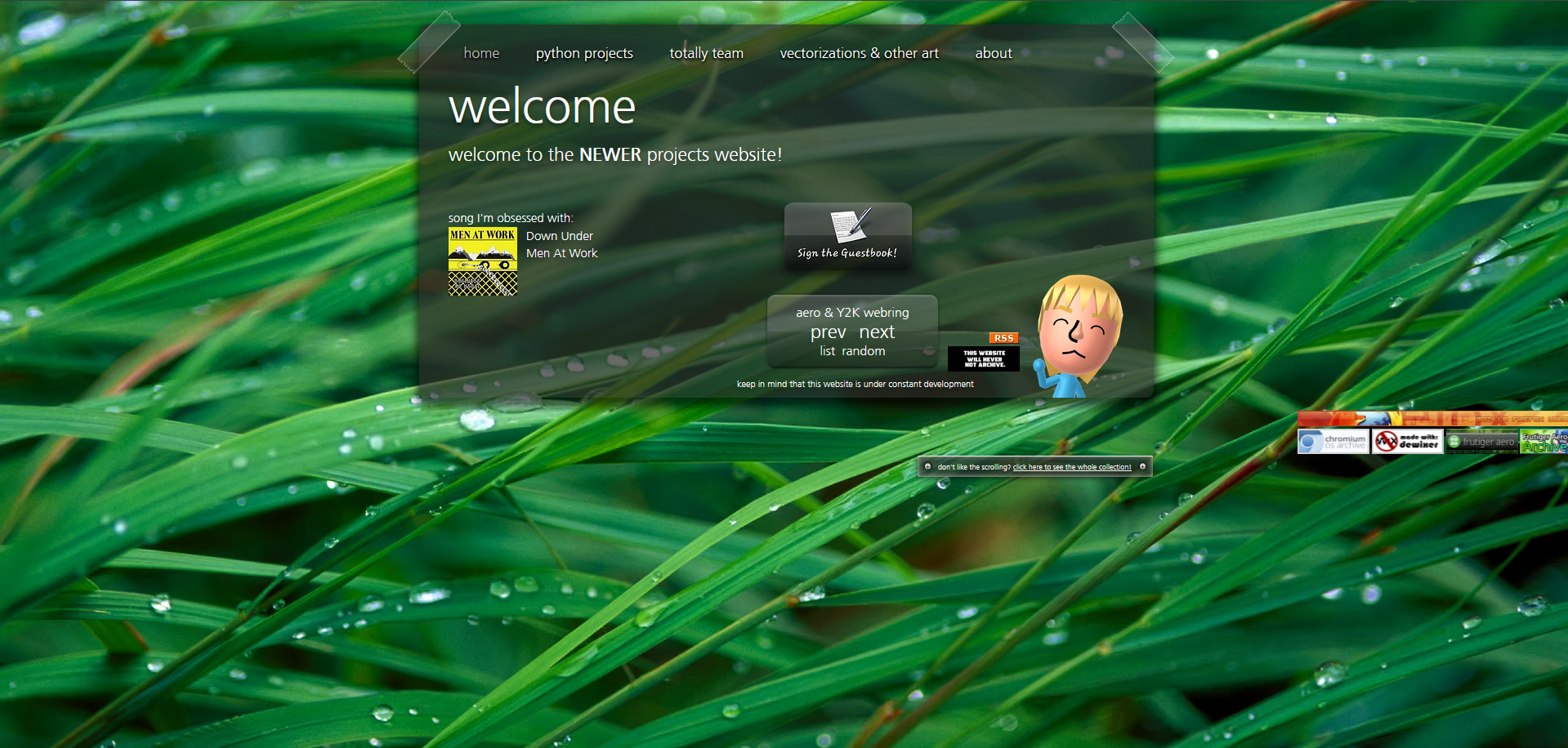1568x748 pixels.
Task: Click the Mozilla Firefox user banner
Action: point(1432,419)
